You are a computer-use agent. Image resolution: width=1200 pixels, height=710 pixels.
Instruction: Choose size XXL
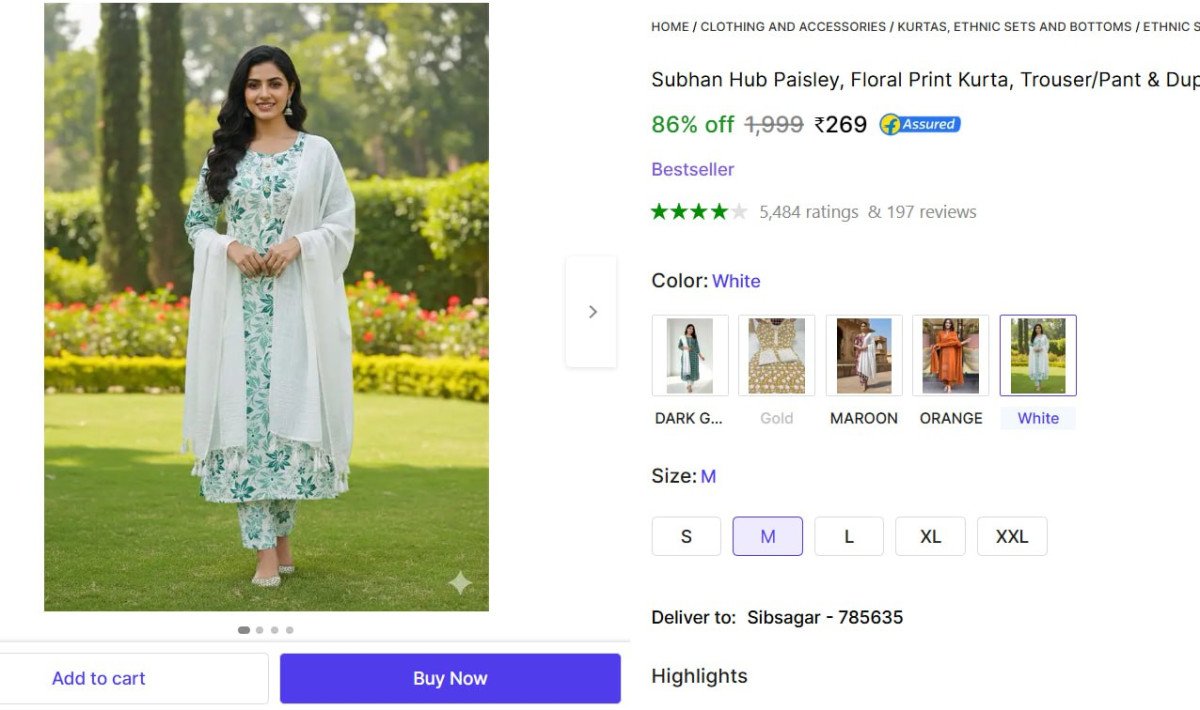(1011, 537)
